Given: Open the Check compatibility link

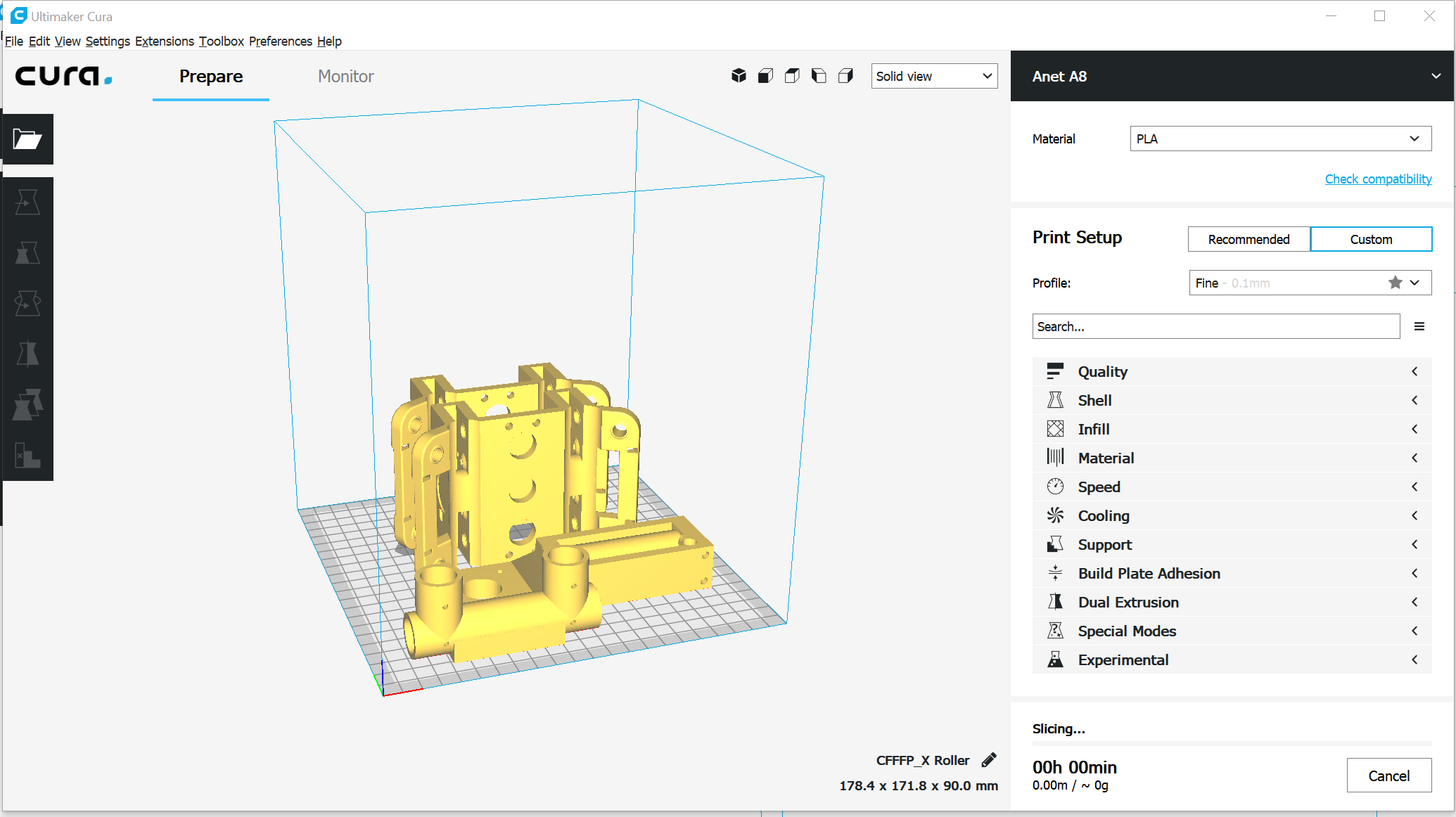Looking at the screenshot, I should (x=1377, y=179).
